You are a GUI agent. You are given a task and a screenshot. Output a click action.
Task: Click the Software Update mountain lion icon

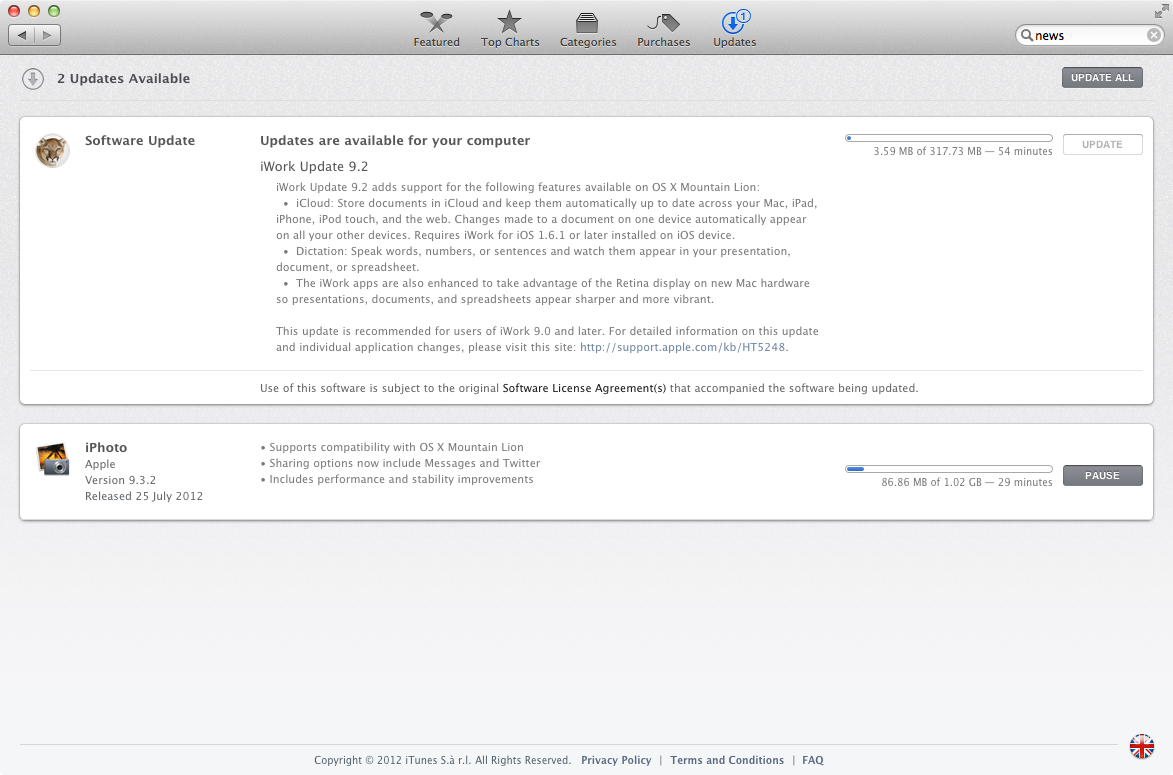point(52,150)
